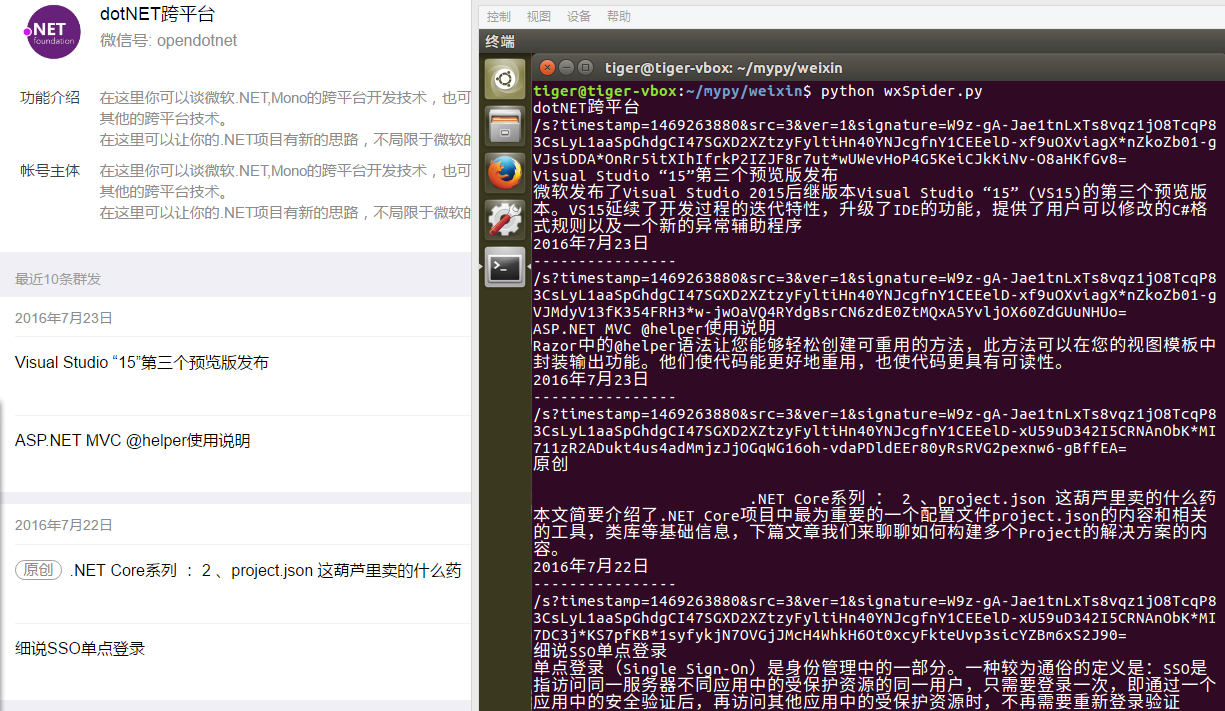Open the Ubuntu Dash home launcher icon

coord(505,79)
